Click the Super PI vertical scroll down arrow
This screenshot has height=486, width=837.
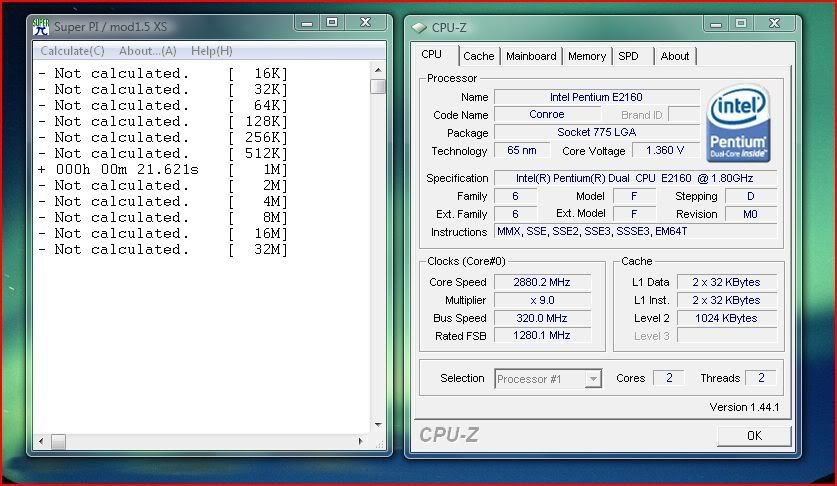[378, 425]
